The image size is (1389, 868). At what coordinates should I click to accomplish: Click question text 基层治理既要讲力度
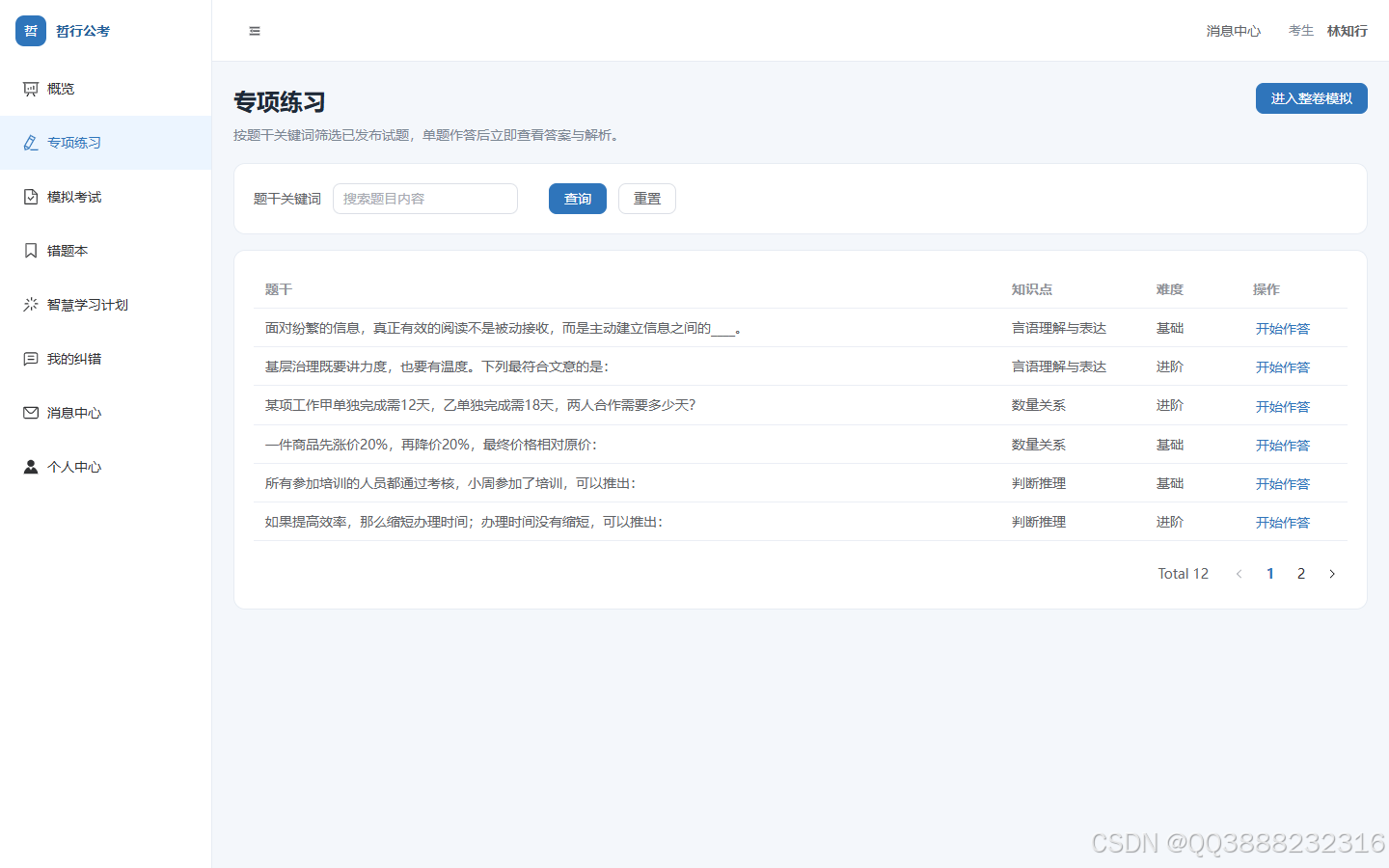[x=437, y=366]
